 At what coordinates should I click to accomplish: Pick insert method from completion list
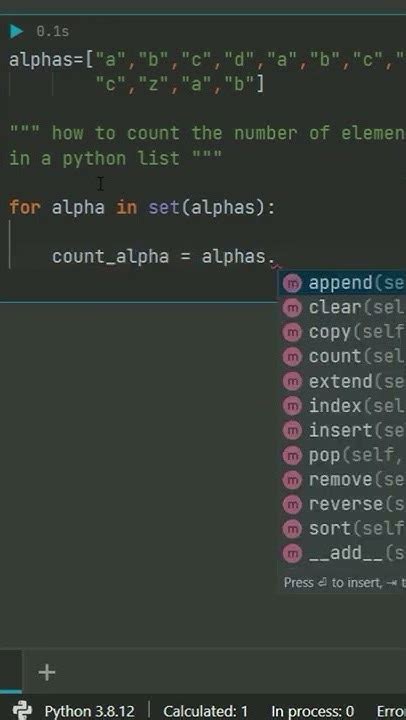[x=342, y=431]
